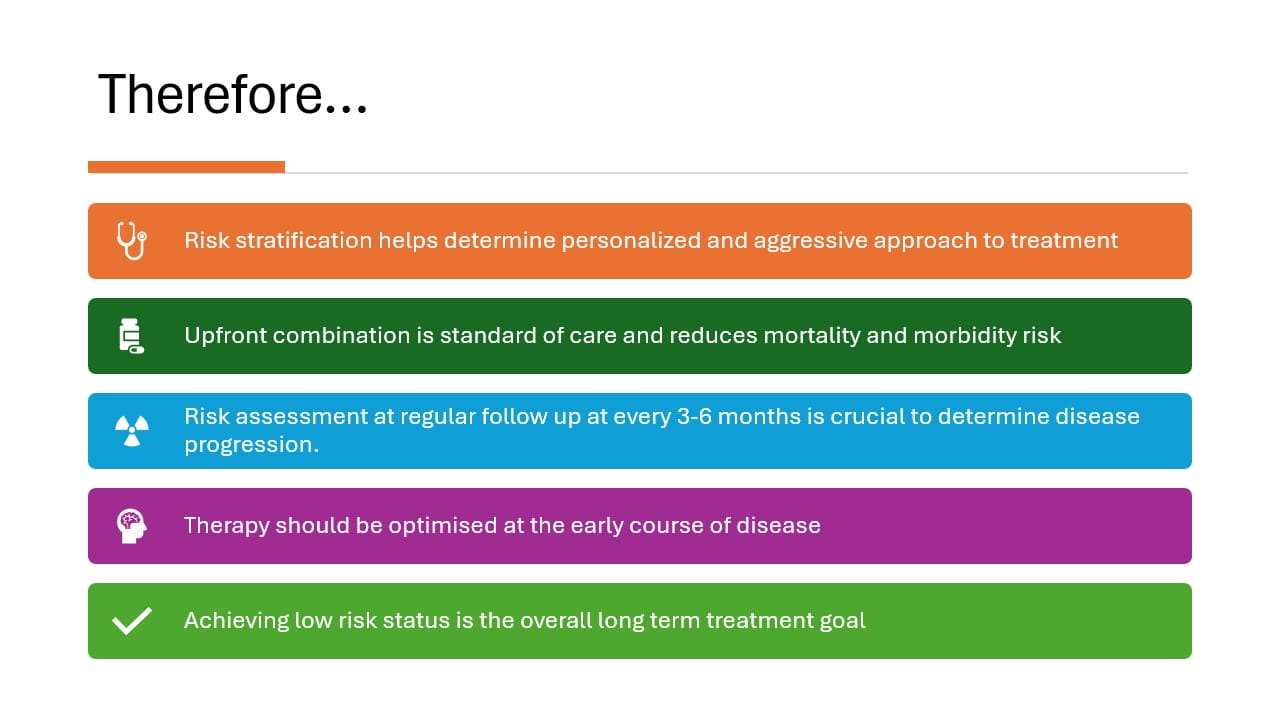Select the 'Therefore...' slide title
Image resolution: width=1280 pixels, height=720 pixels.
[x=233, y=95]
